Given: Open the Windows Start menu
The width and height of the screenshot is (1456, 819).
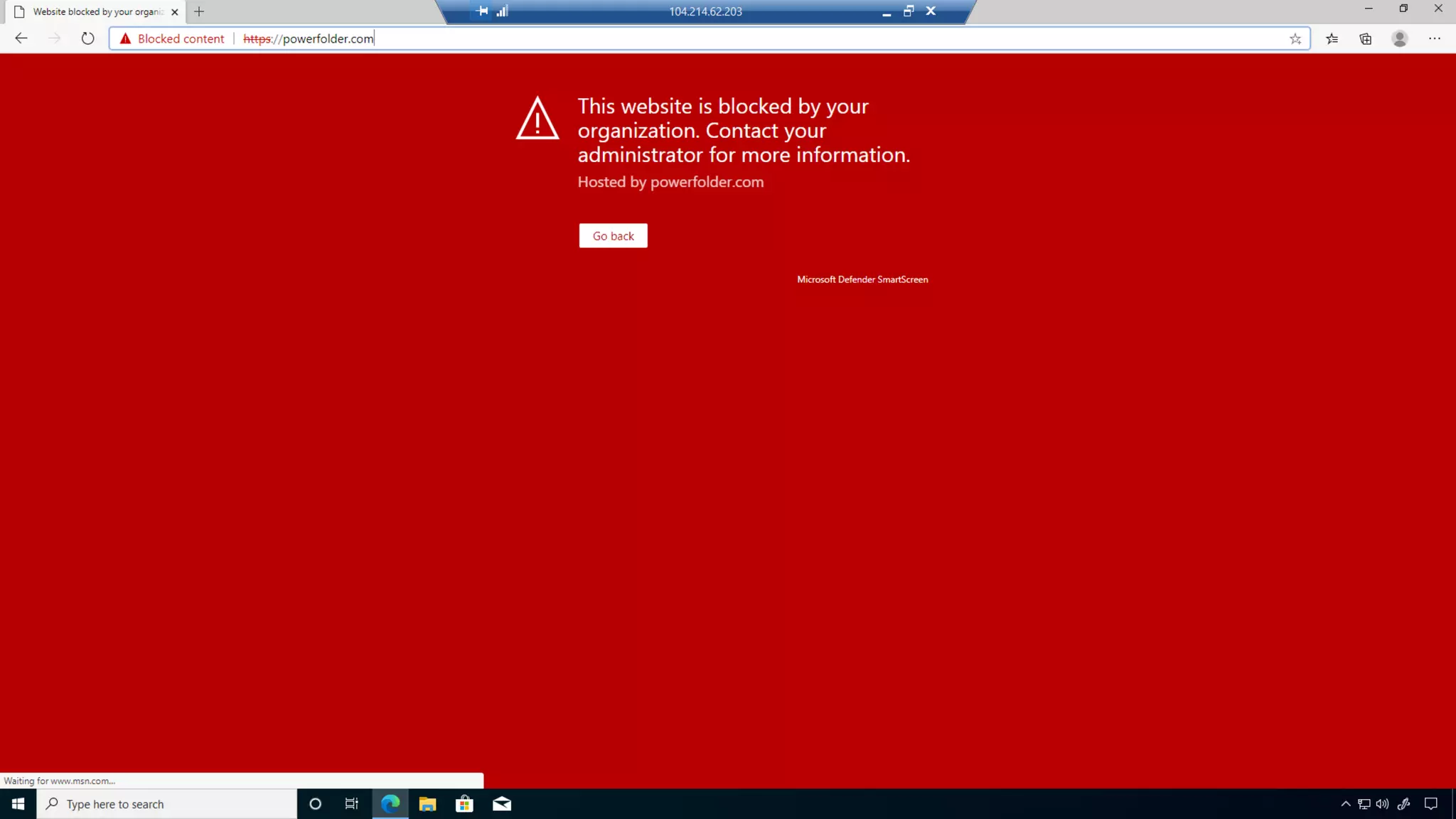Looking at the screenshot, I should (18, 804).
